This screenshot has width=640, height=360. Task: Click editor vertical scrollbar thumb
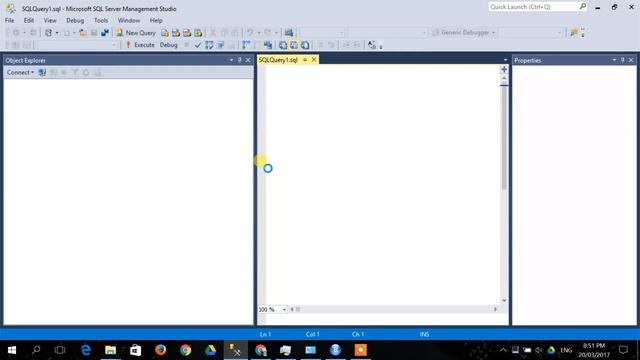tap(504, 138)
